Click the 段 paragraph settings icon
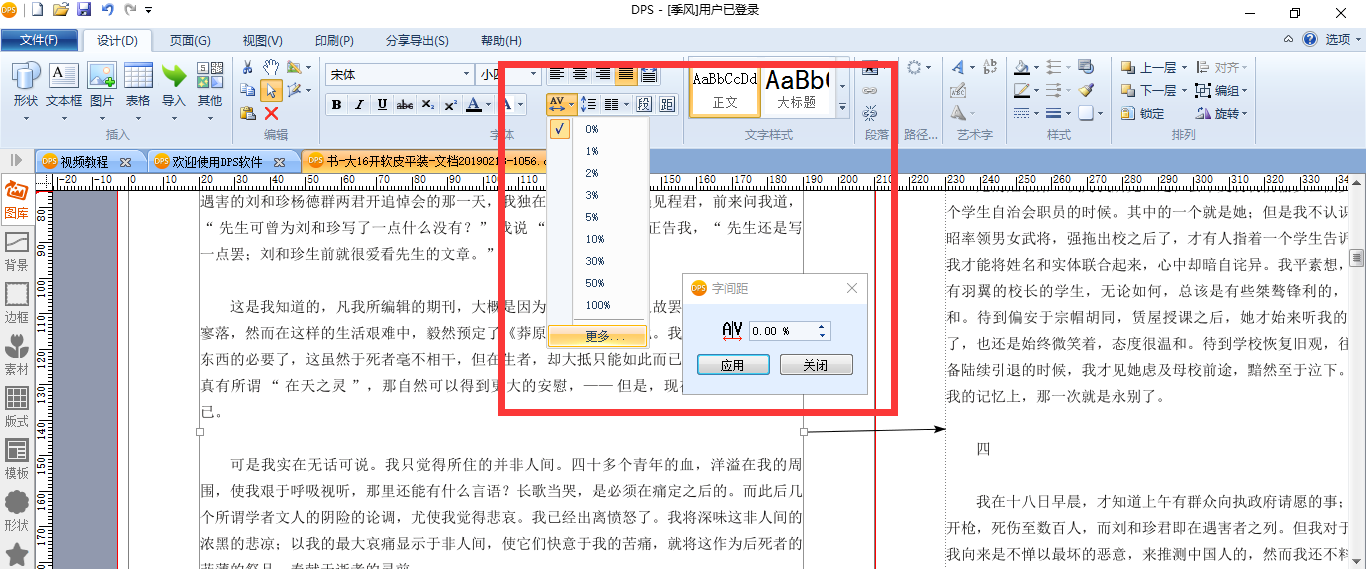This screenshot has height=569, width=1366. (x=644, y=104)
